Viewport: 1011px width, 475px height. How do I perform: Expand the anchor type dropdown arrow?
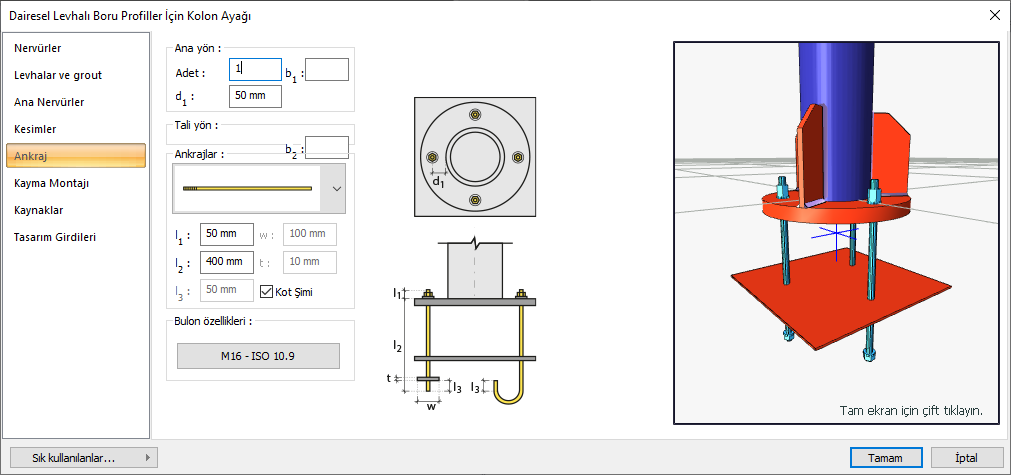pos(336,188)
